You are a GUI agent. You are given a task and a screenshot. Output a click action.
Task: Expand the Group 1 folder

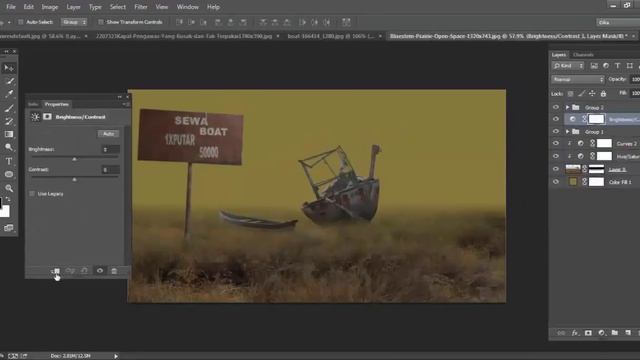point(567,131)
